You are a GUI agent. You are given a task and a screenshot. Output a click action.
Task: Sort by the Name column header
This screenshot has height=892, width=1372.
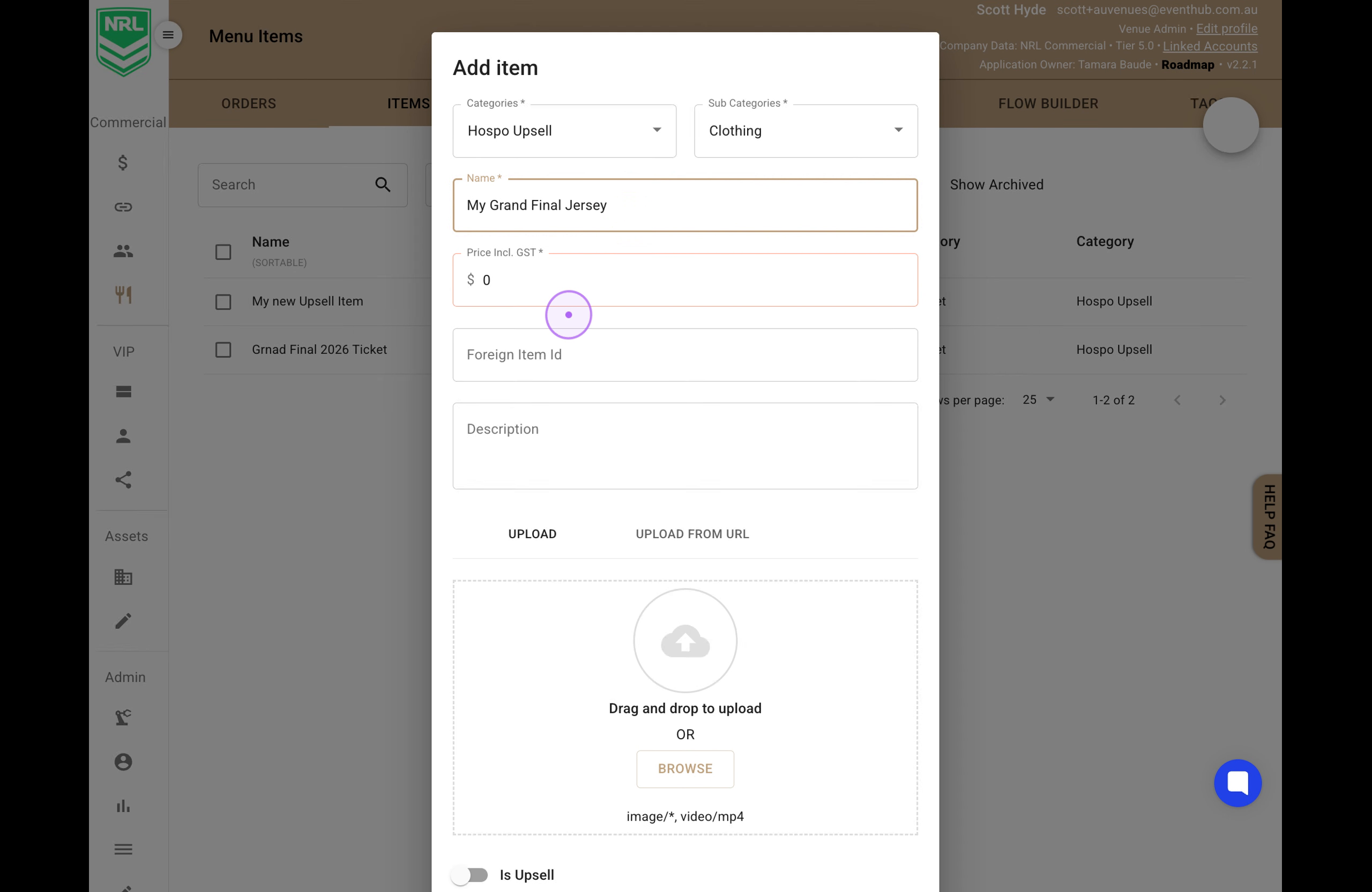pyautogui.click(x=270, y=242)
